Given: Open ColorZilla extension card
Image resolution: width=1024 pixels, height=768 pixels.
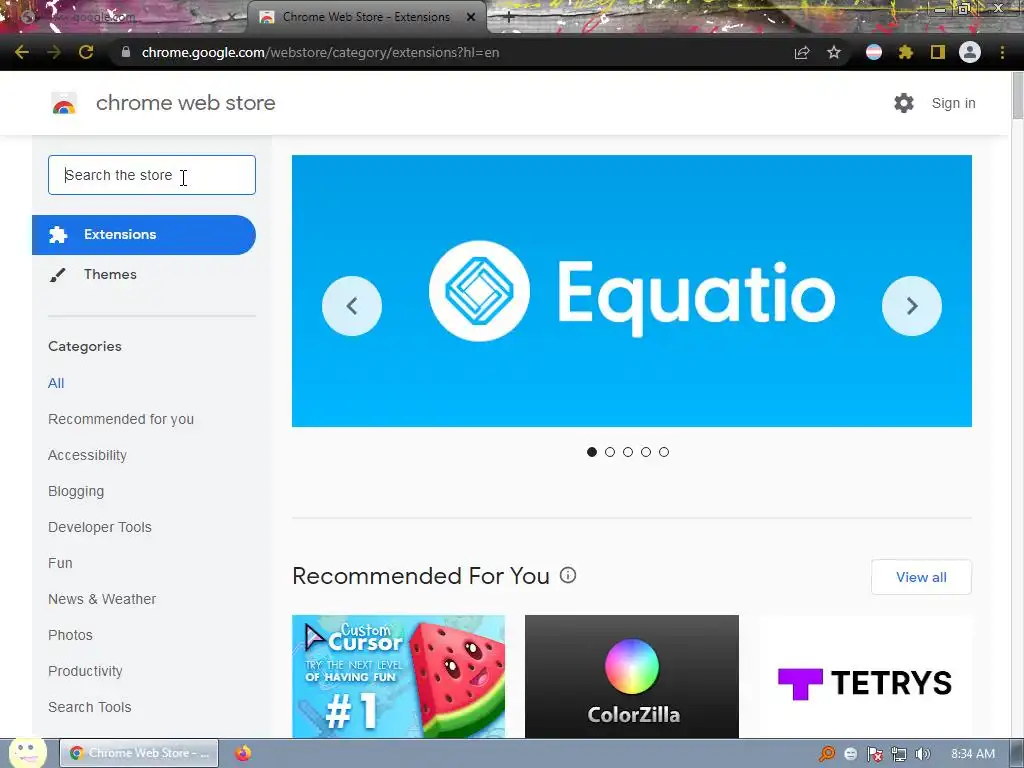Looking at the screenshot, I should click(x=632, y=677).
